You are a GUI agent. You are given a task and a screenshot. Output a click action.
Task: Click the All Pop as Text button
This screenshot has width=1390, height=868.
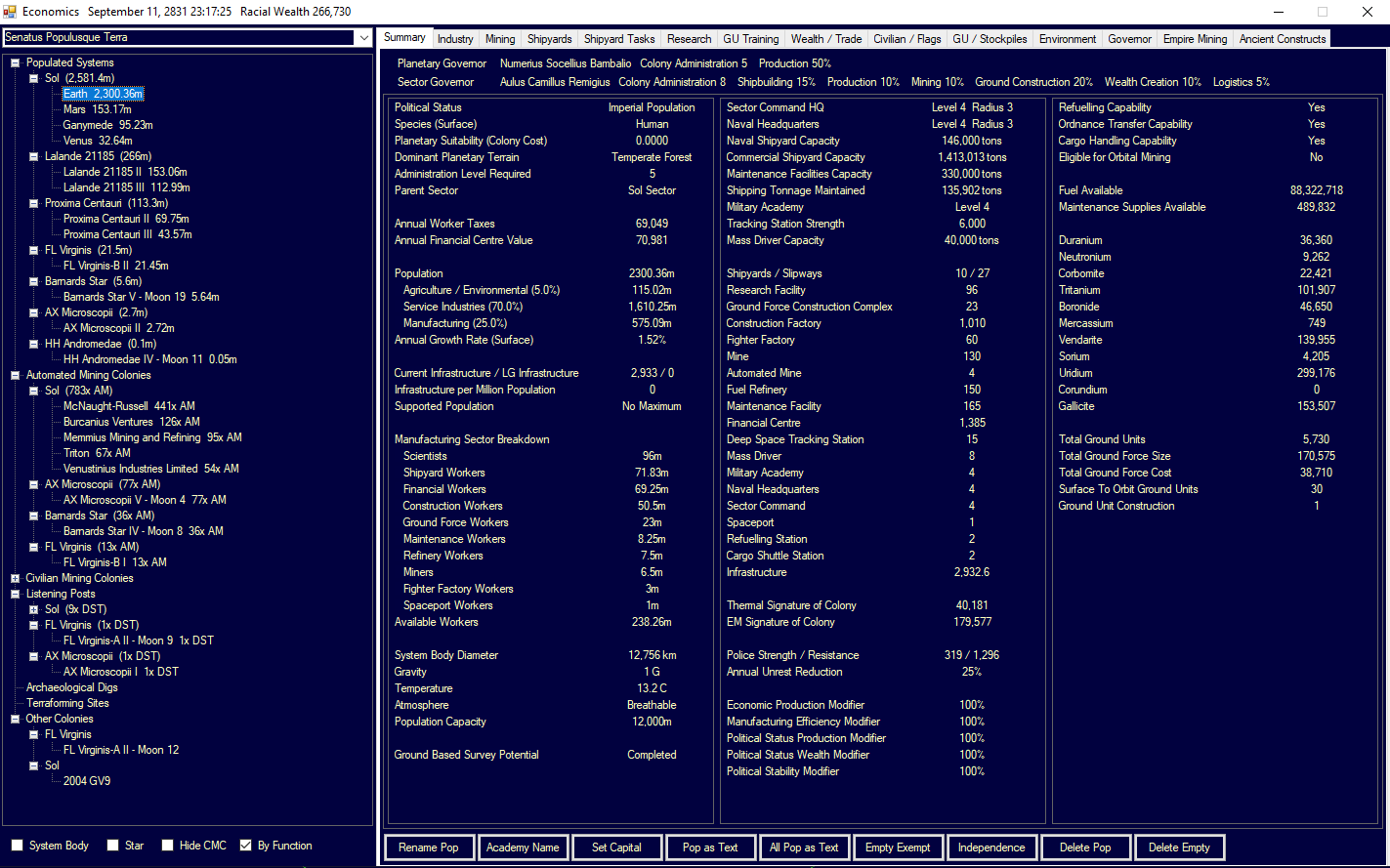(x=804, y=847)
